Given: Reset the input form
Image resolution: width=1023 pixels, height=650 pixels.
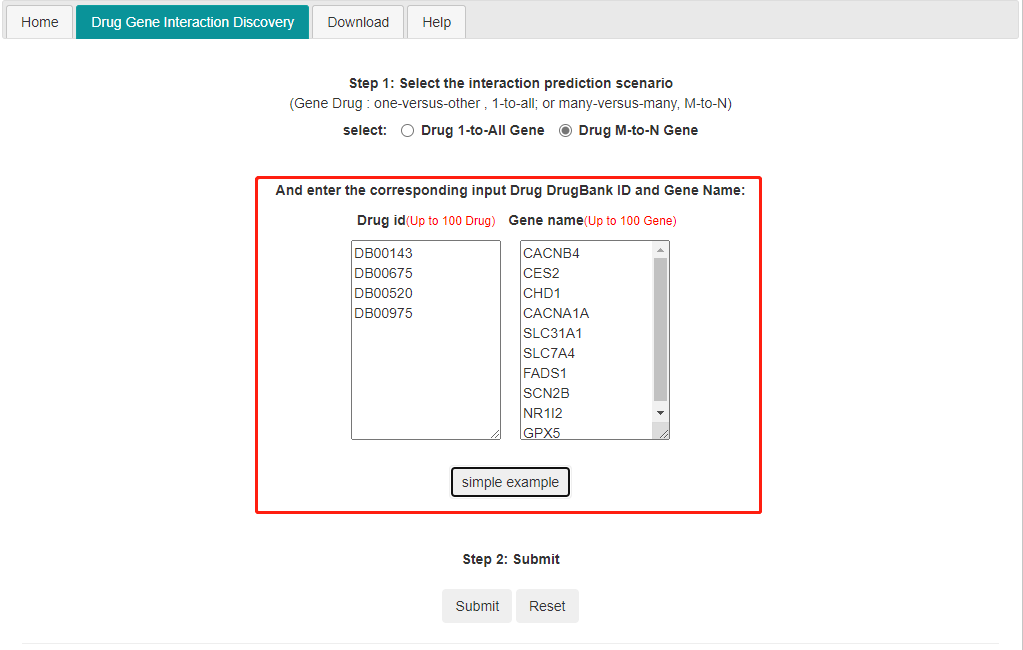Looking at the screenshot, I should (x=547, y=606).
